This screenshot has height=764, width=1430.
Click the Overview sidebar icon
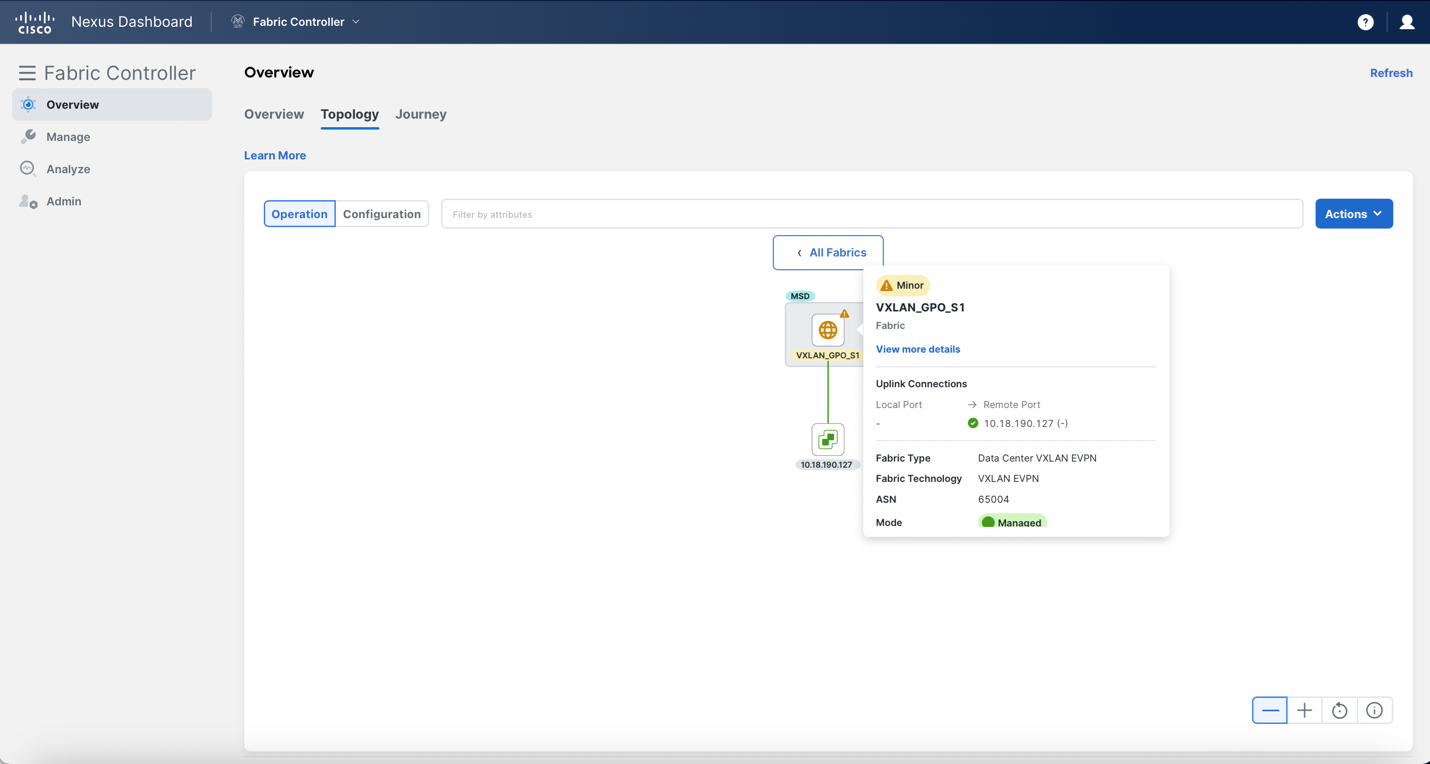[29, 104]
